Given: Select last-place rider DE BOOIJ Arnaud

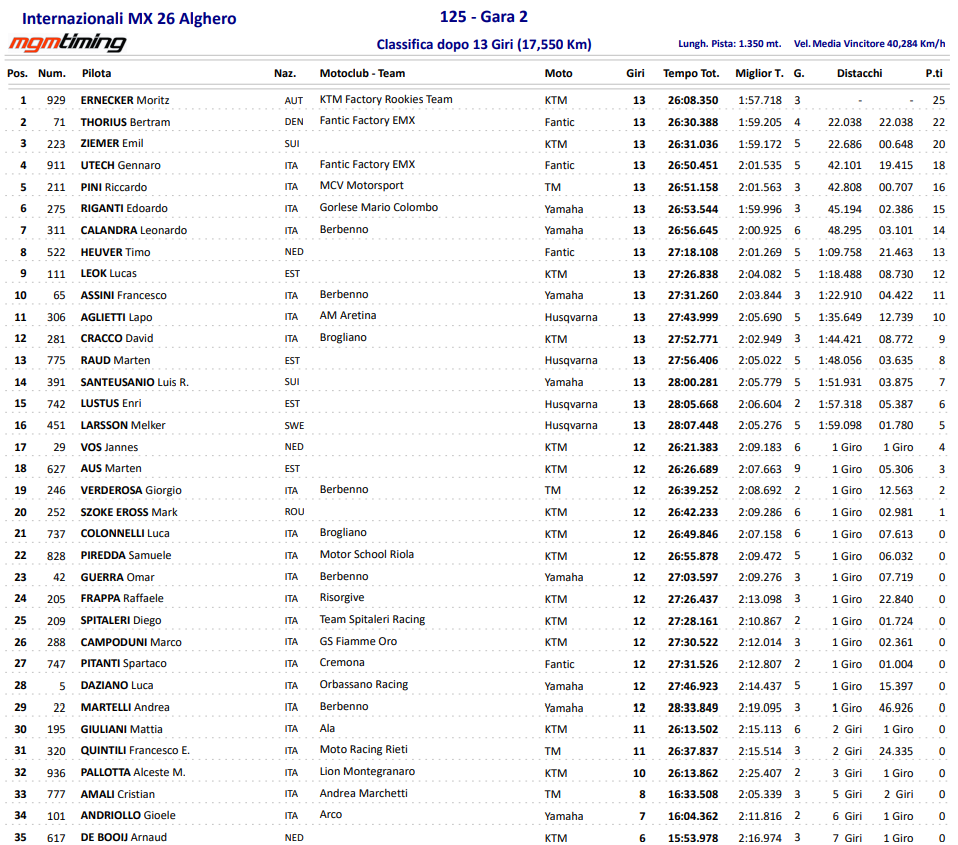Looking at the screenshot, I should 123,837.
